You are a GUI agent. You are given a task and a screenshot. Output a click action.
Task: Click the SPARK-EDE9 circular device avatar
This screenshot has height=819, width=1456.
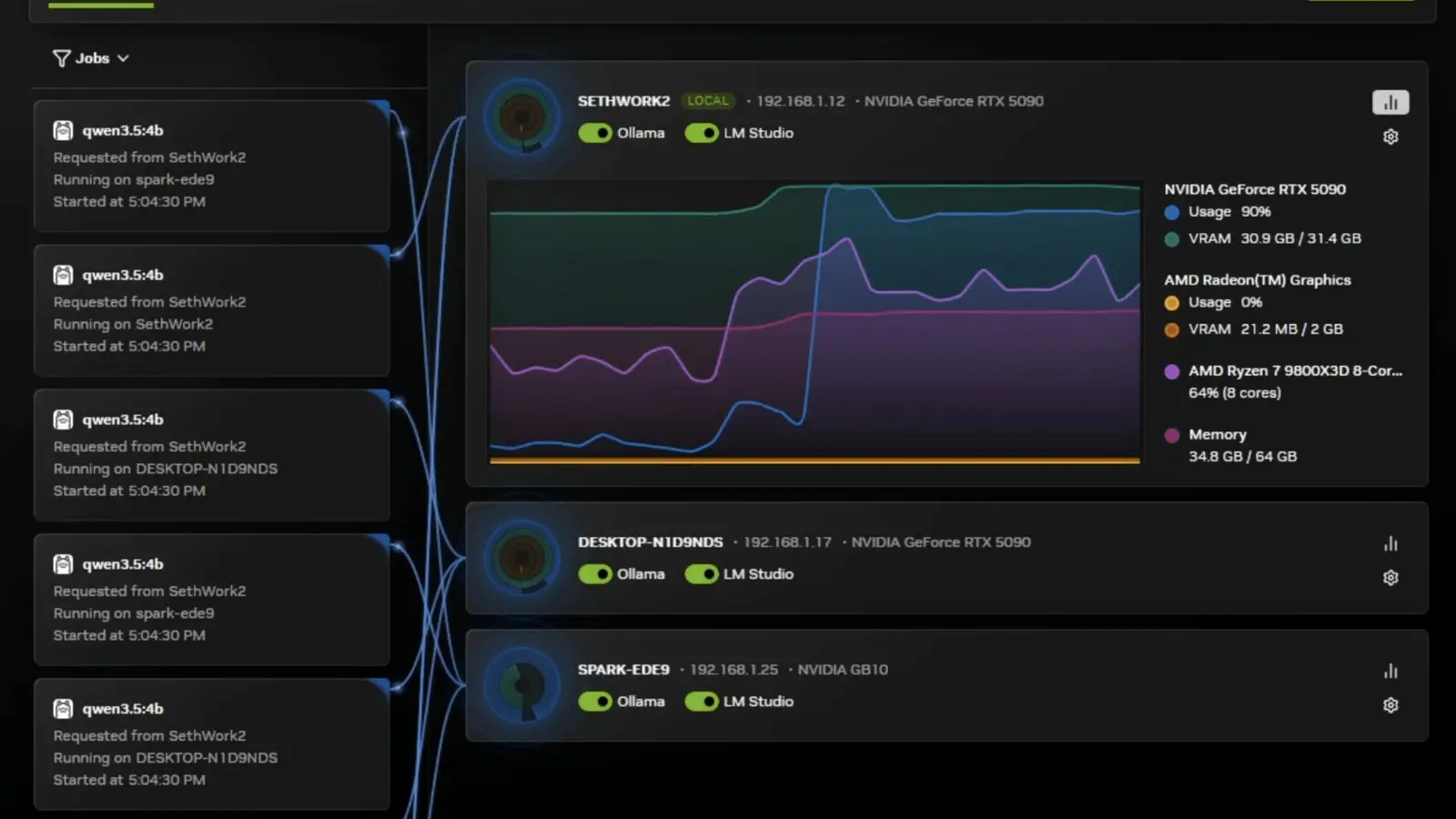point(522,685)
